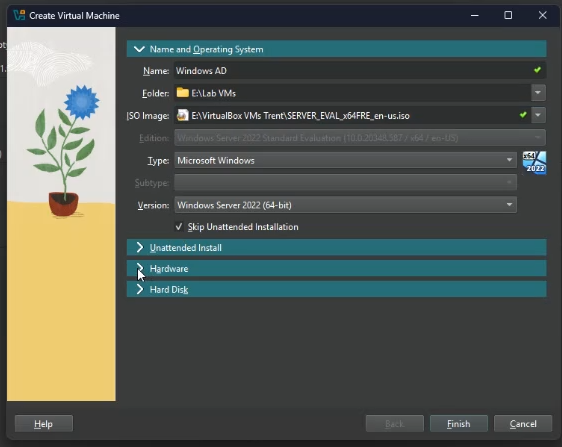
Task: Expand the Hard Disk section
Action: click(337, 289)
